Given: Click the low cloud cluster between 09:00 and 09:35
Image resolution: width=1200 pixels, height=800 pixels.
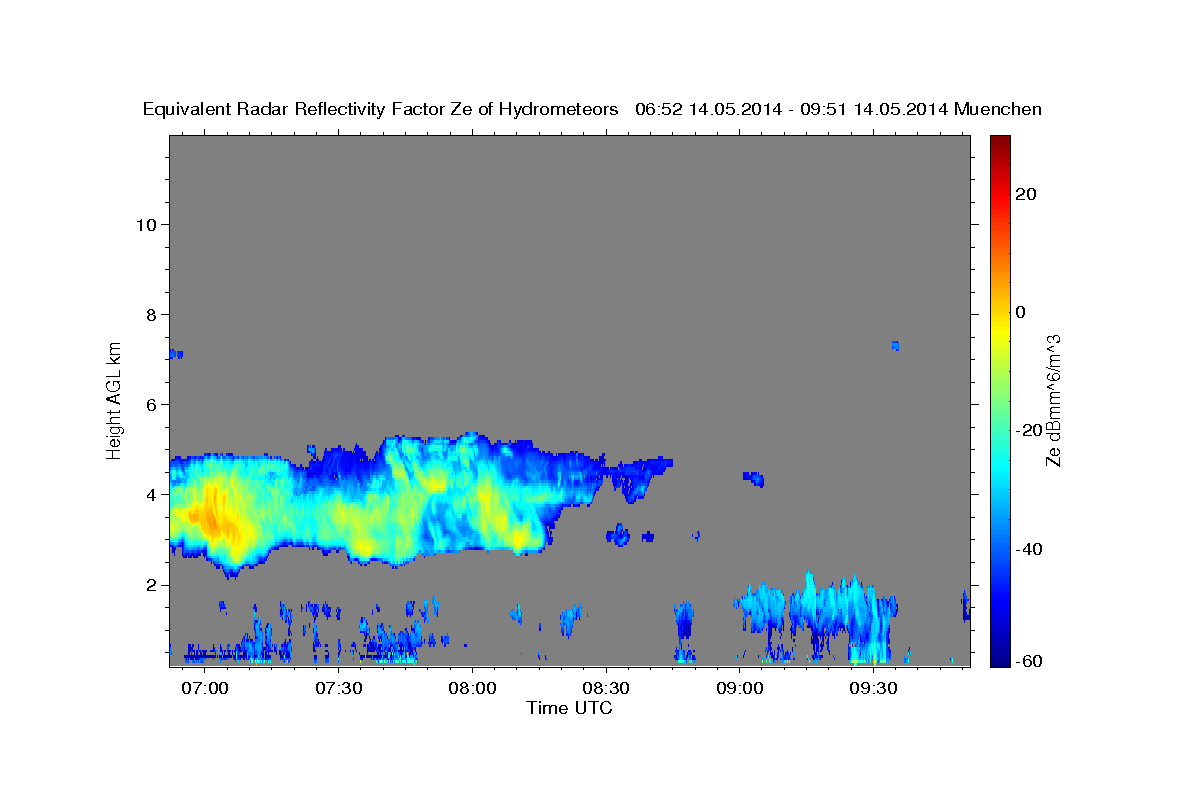Looking at the screenshot, I should (x=818, y=615).
